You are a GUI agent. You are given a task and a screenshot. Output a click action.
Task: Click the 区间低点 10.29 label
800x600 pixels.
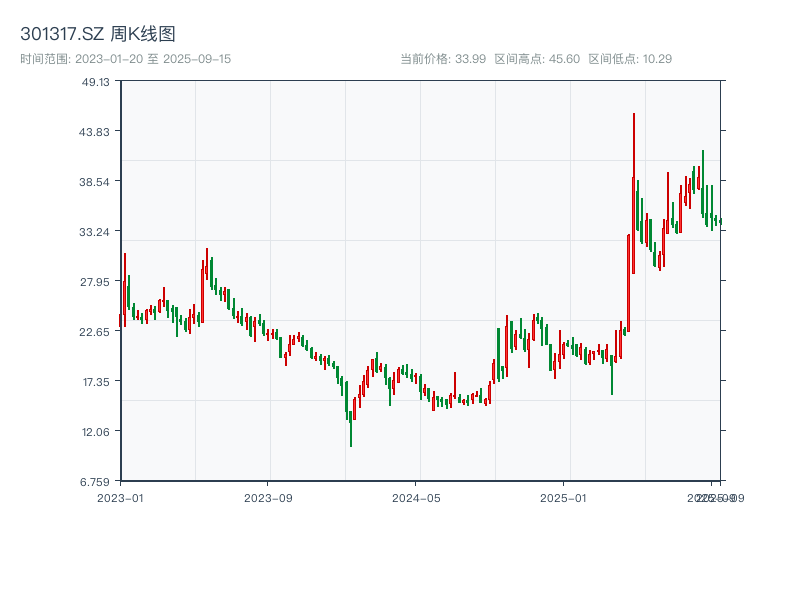pos(630,59)
